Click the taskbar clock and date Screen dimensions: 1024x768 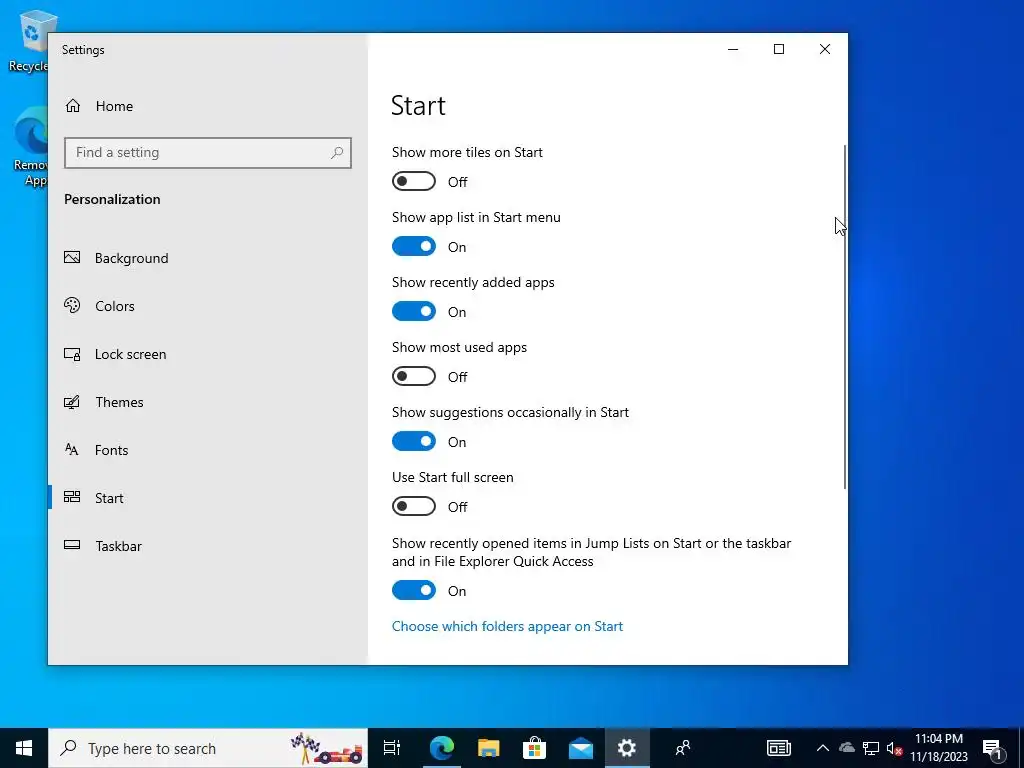click(938, 748)
